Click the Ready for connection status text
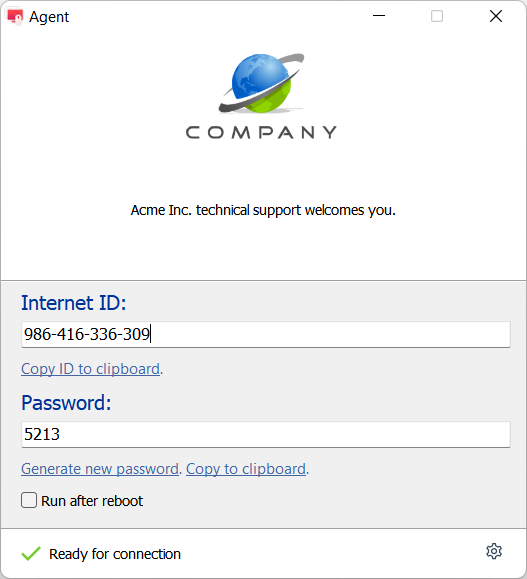 (115, 554)
